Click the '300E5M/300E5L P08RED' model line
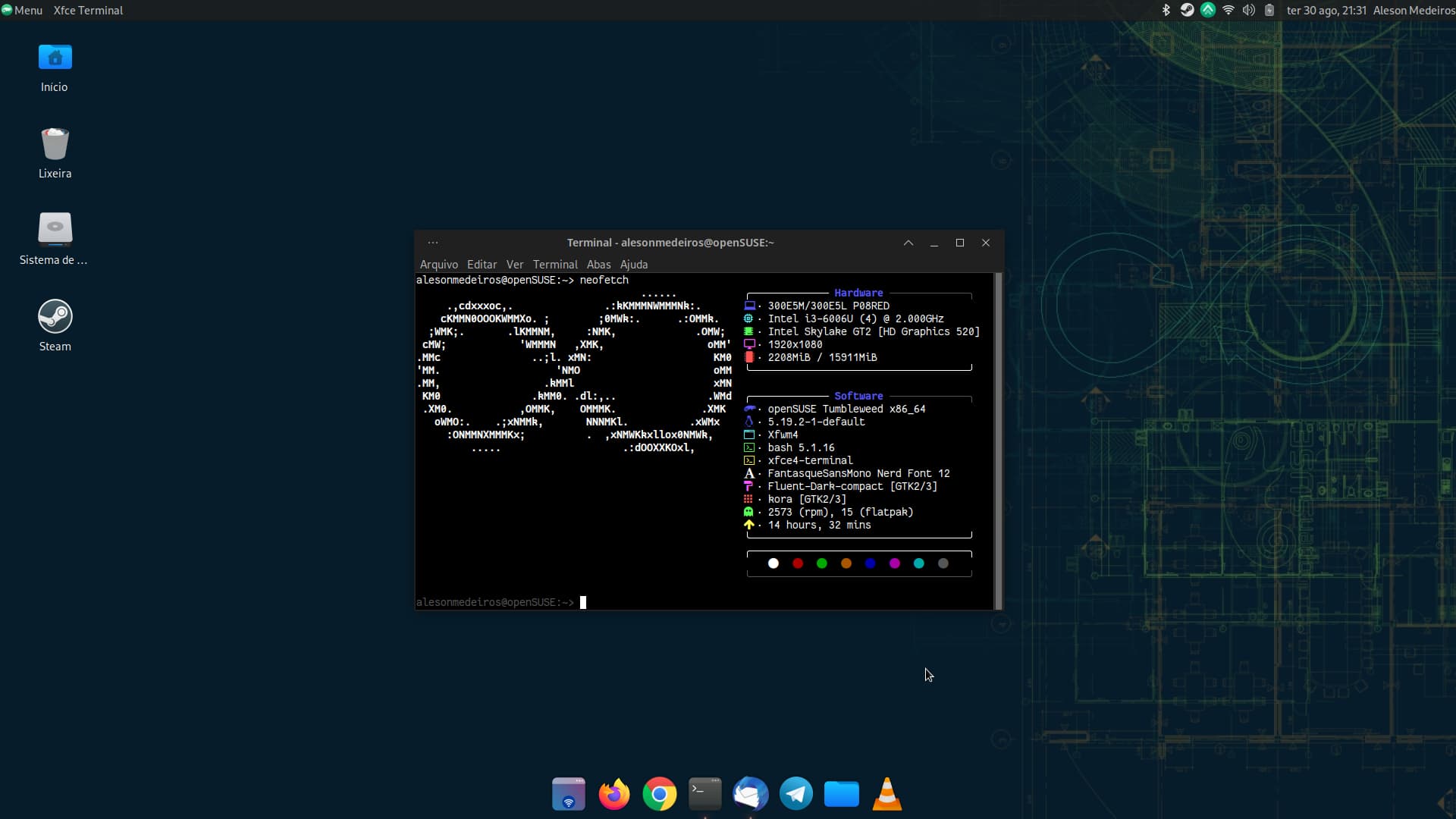The image size is (1456, 819). (828, 306)
